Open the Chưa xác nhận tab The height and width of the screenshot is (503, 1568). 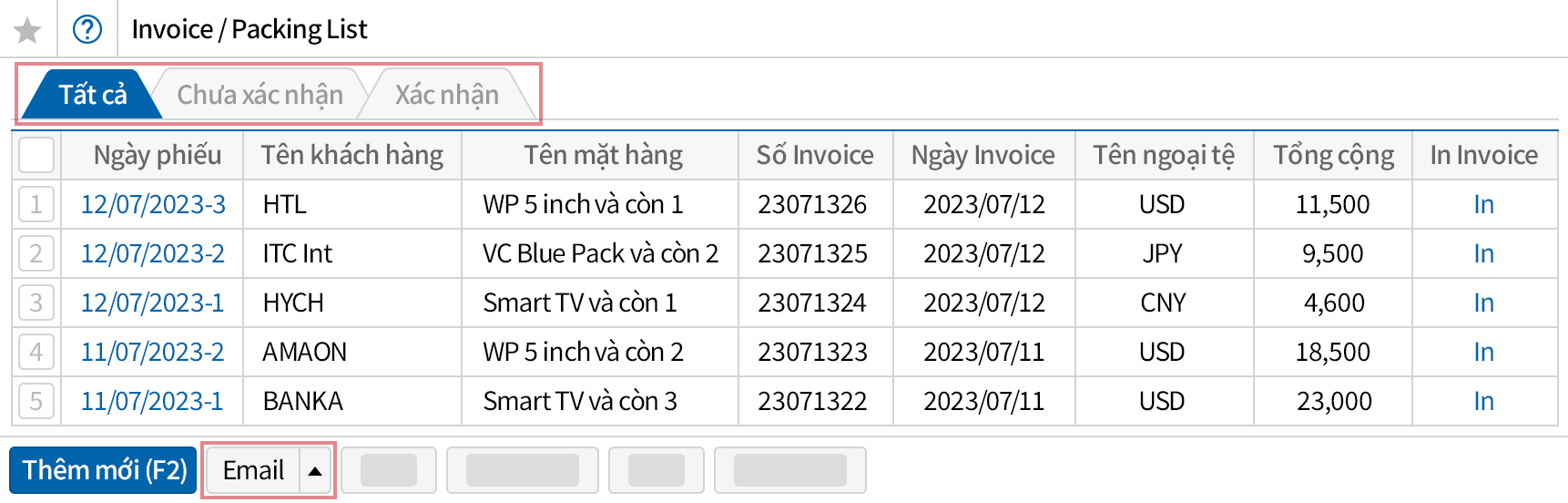point(260,95)
